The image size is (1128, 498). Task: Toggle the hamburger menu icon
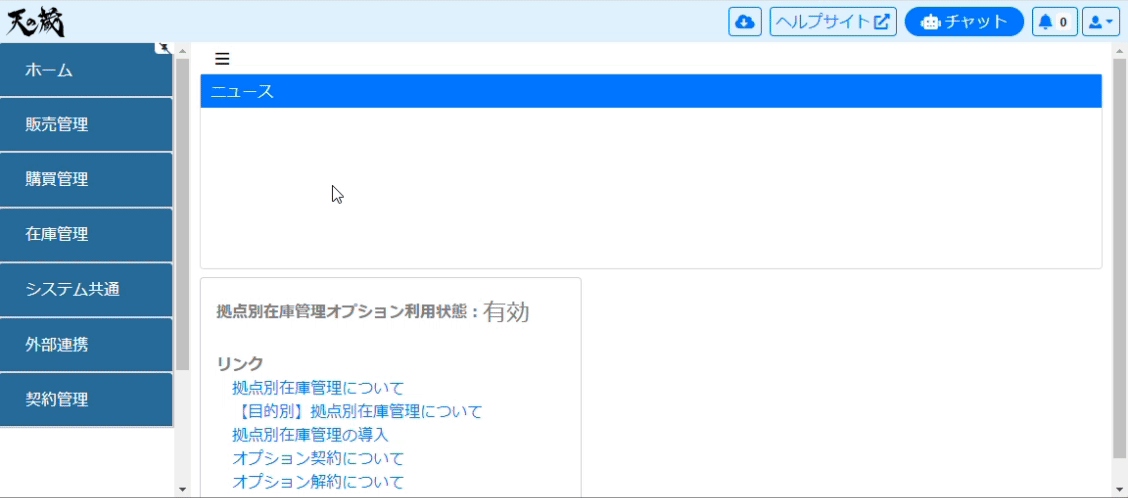click(x=222, y=59)
